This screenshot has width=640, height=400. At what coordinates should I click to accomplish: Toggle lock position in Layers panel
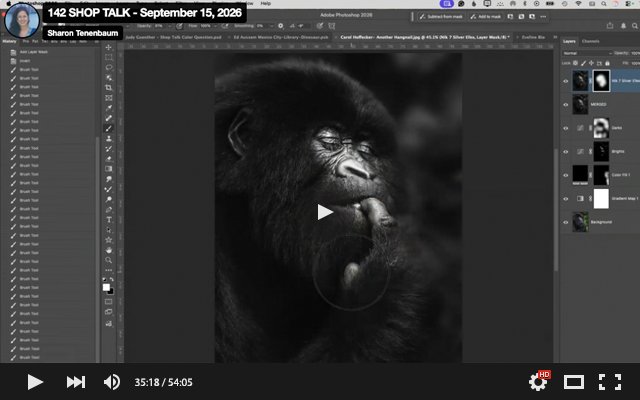[x=591, y=63]
